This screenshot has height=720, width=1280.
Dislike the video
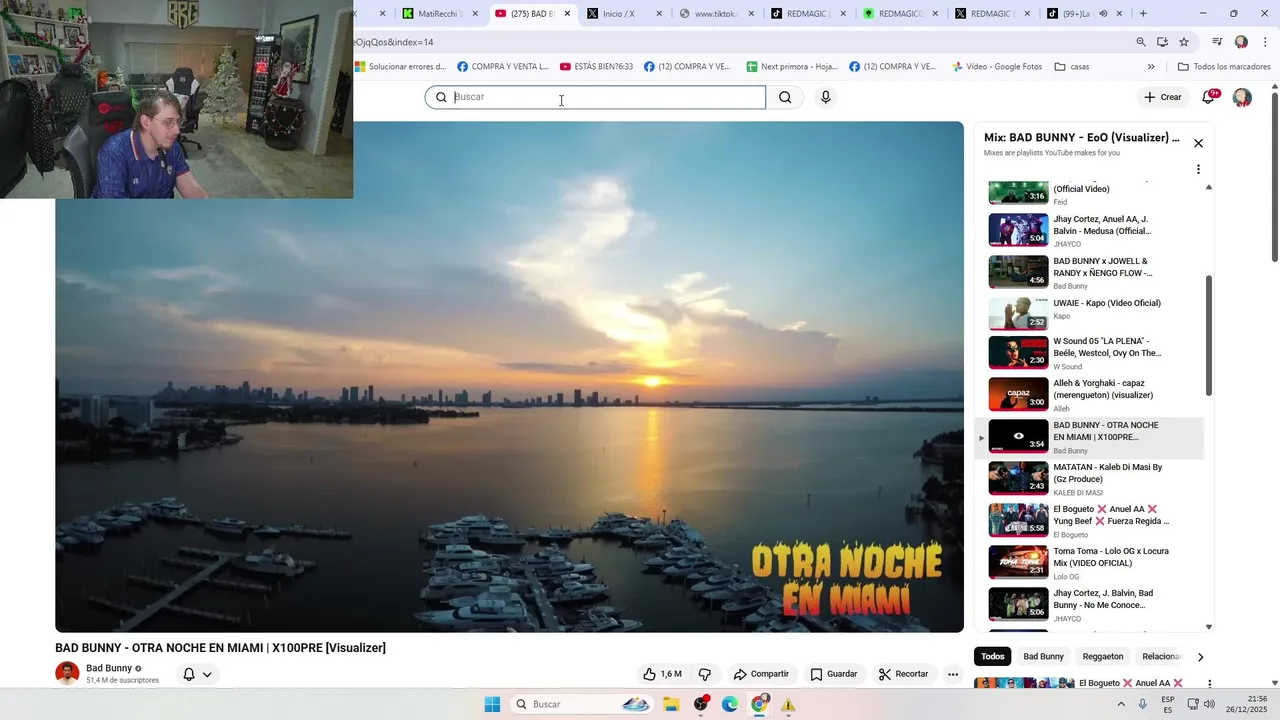704,674
